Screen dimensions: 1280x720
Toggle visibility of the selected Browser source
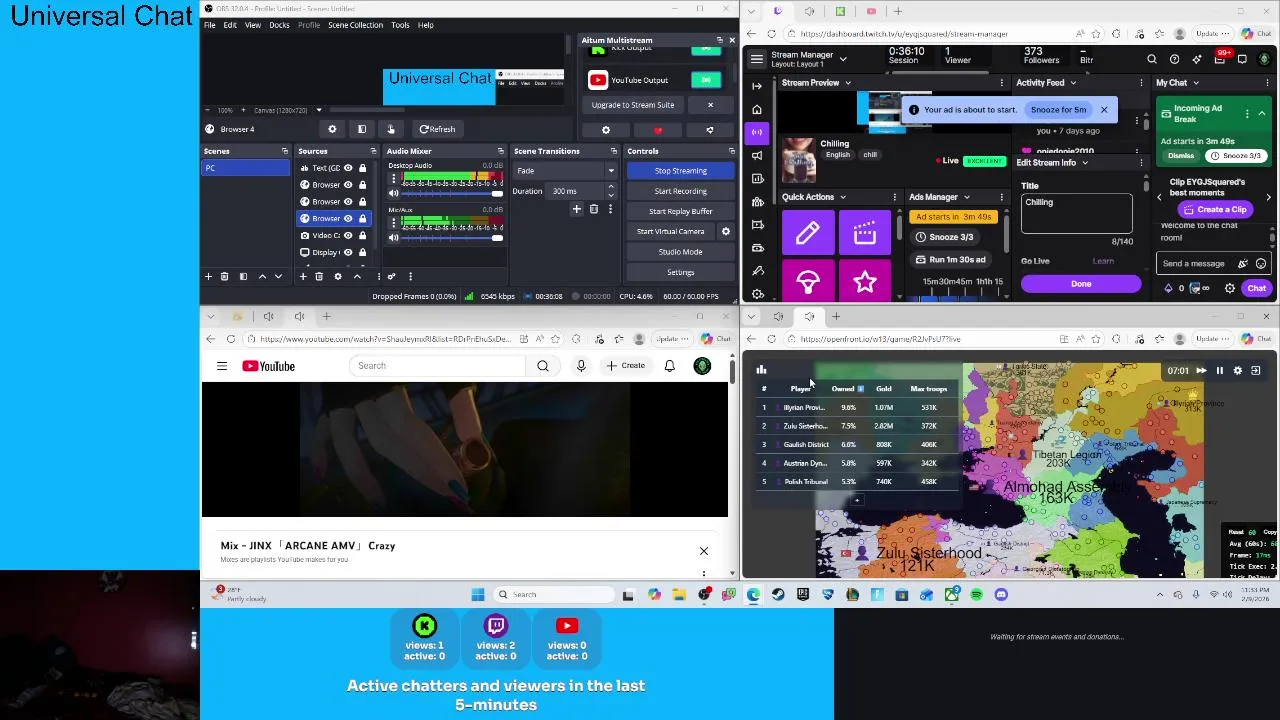pyautogui.click(x=348, y=218)
